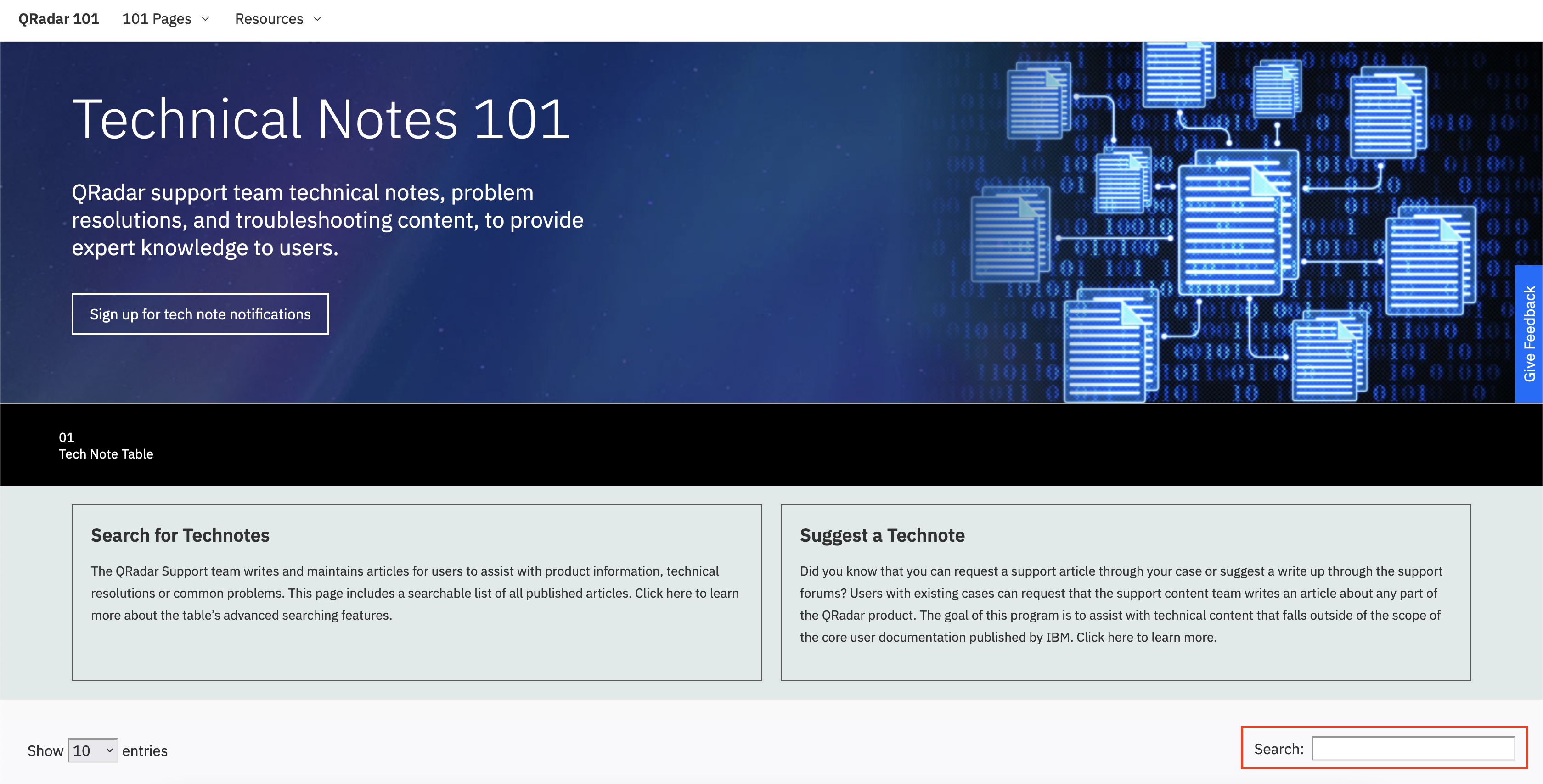1543x784 pixels.
Task: Sign up for tech note notifications
Action: click(x=200, y=314)
